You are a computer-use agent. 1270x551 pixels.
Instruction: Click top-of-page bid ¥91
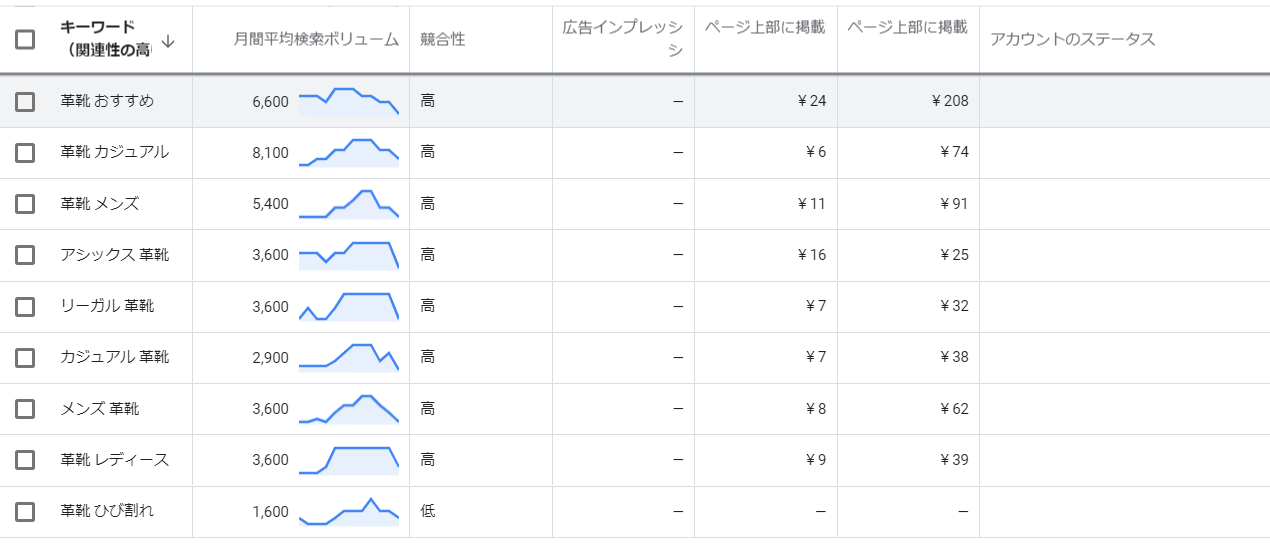954,204
